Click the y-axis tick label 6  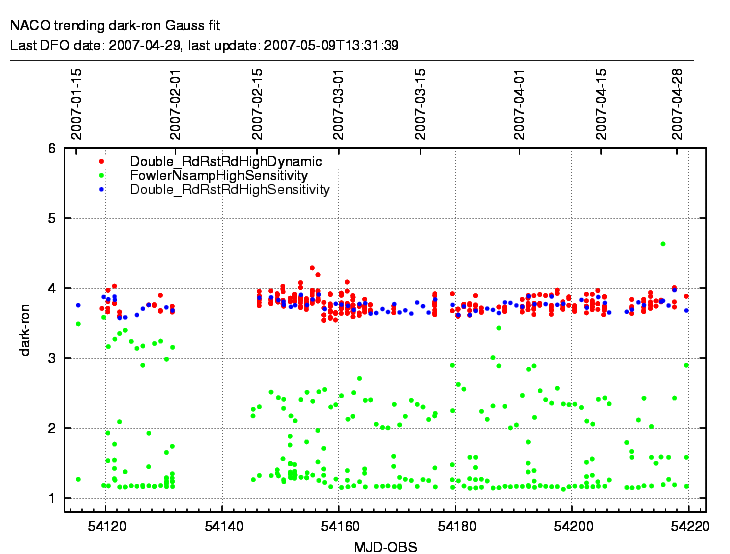tap(51, 148)
